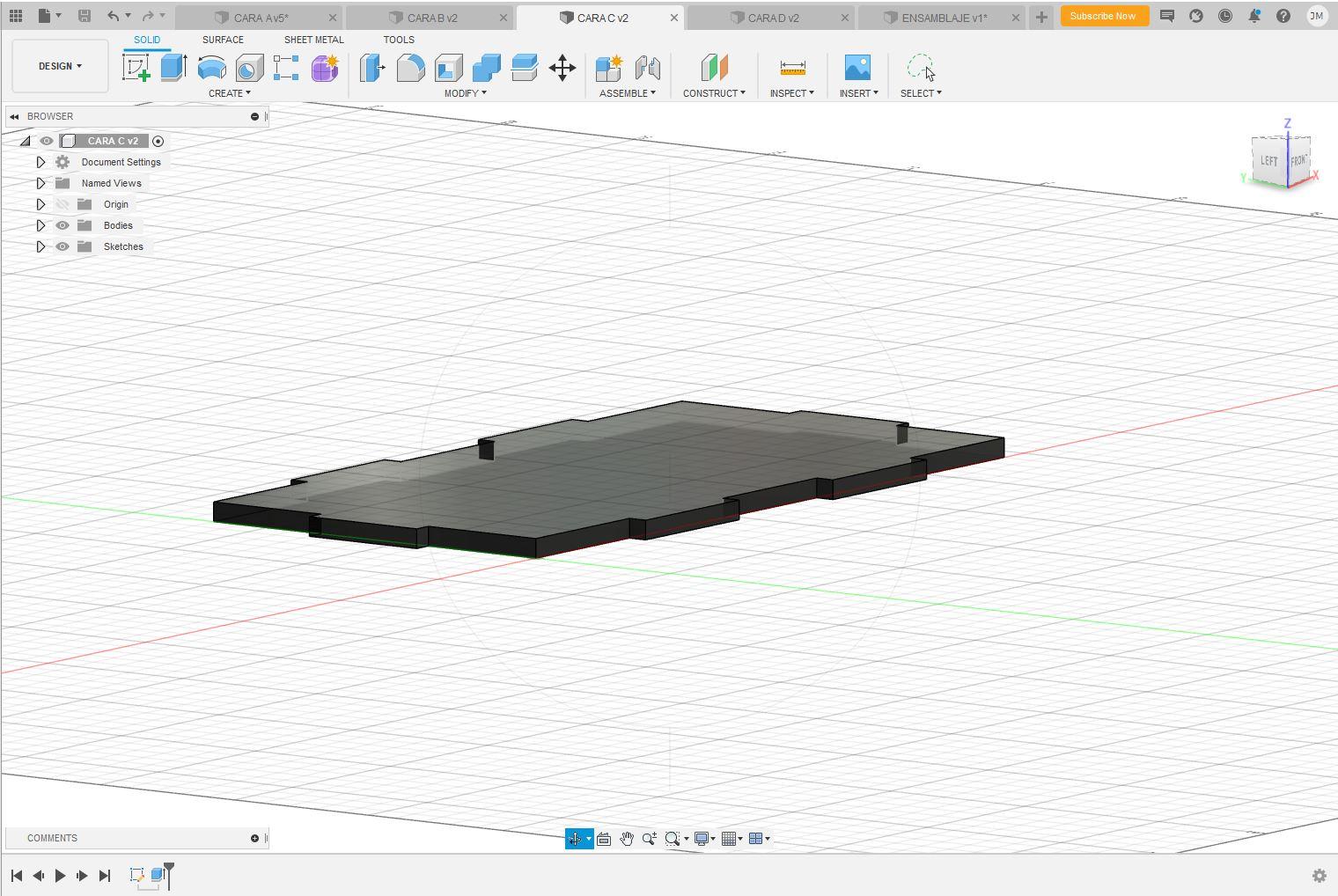Click the Subscribe Now button

click(x=1102, y=16)
